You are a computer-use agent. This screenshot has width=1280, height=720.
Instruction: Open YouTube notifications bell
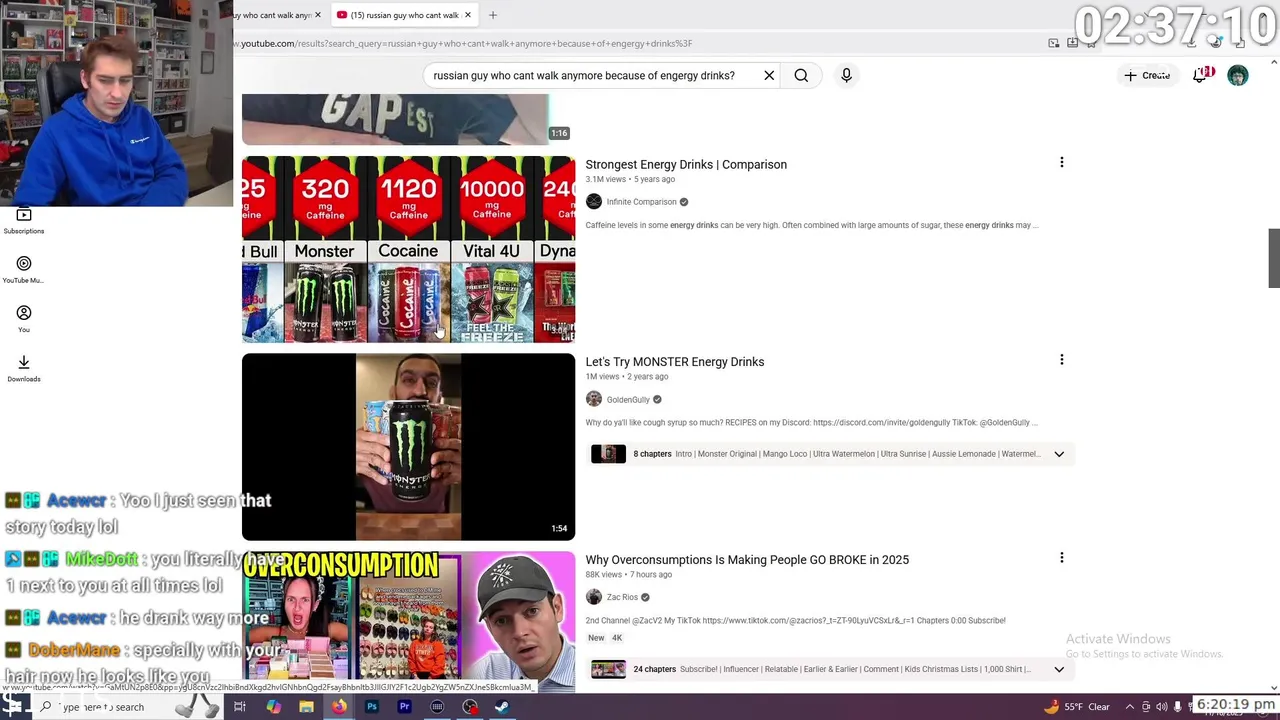coord(1201,75)
